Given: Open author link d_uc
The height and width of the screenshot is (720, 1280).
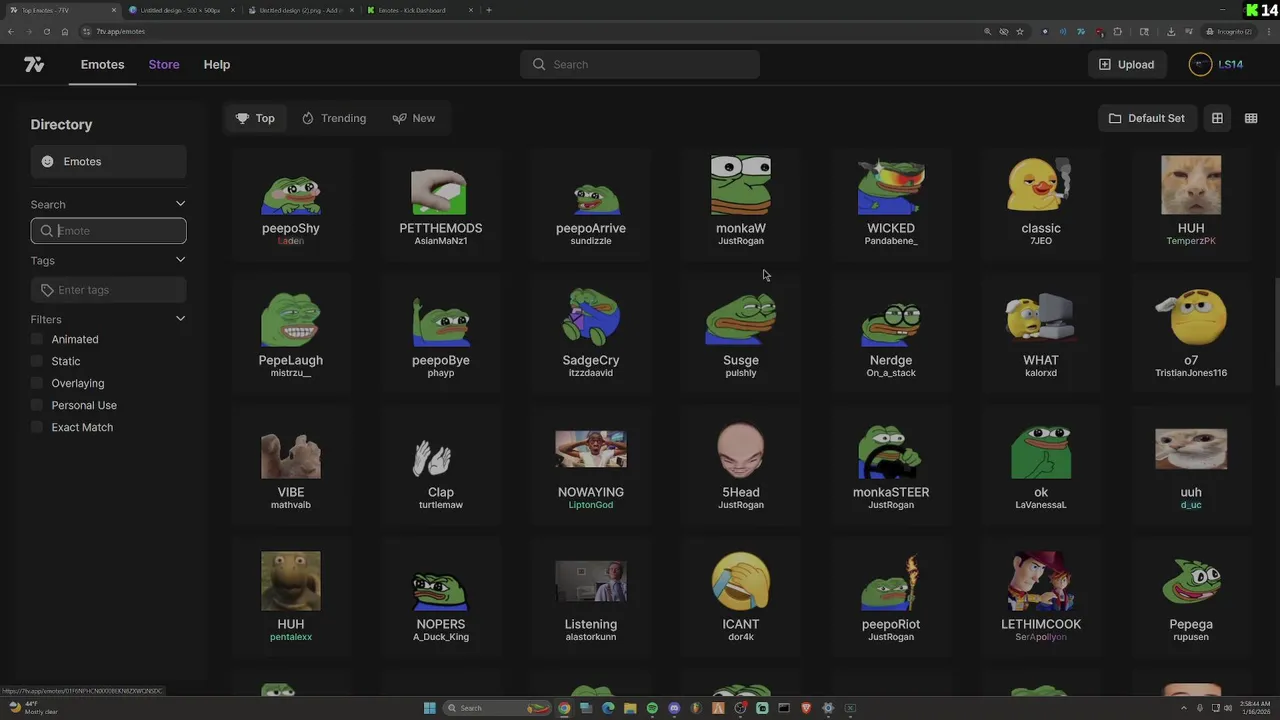Looking at the screenshot, I should point(1191,505).
